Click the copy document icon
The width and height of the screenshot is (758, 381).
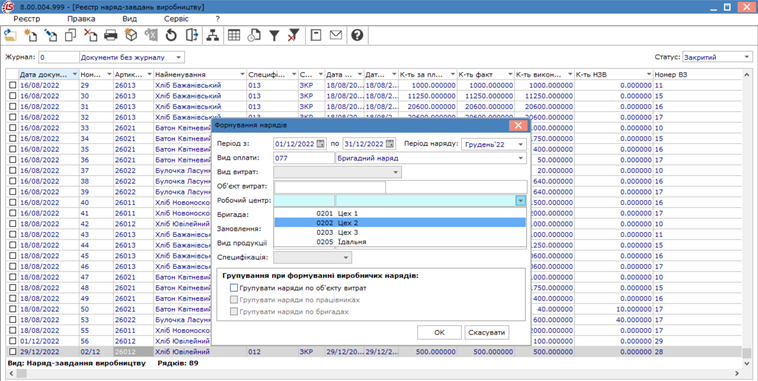(x=71, y=35)
